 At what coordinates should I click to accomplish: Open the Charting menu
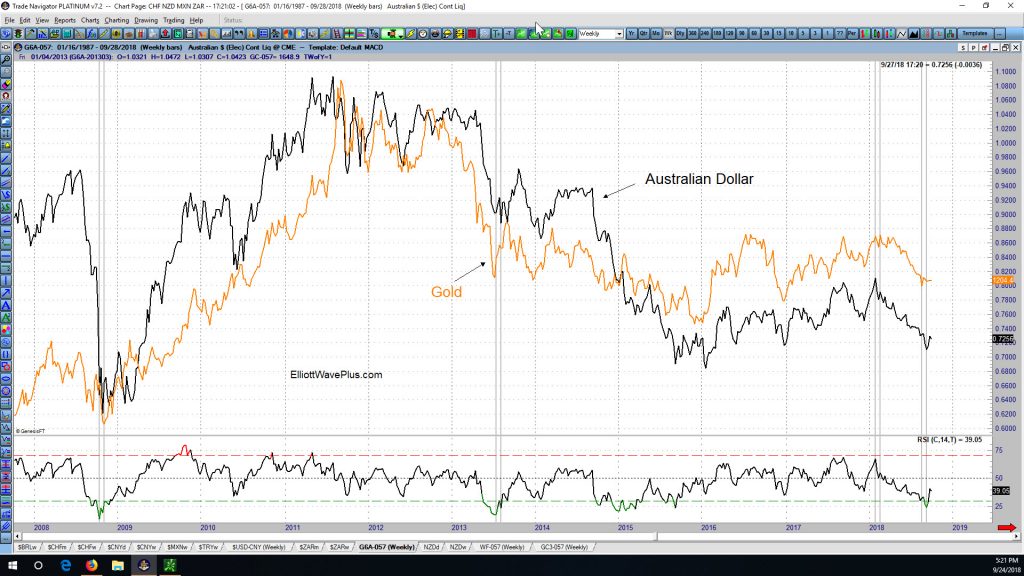pyautogui.click(x=117, y=20)
